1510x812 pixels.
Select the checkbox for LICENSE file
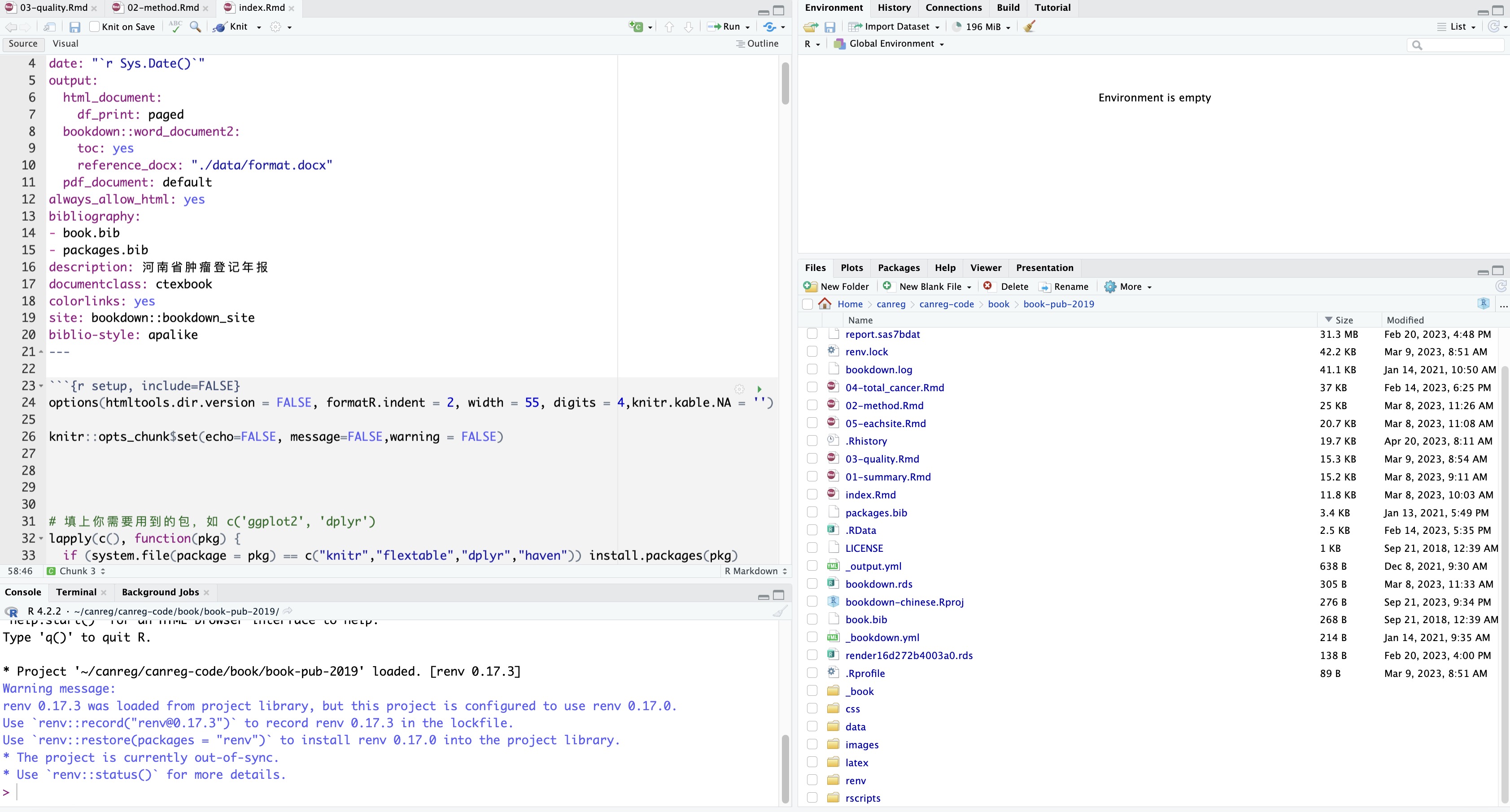pyautogui.click(x=812, y=548)
